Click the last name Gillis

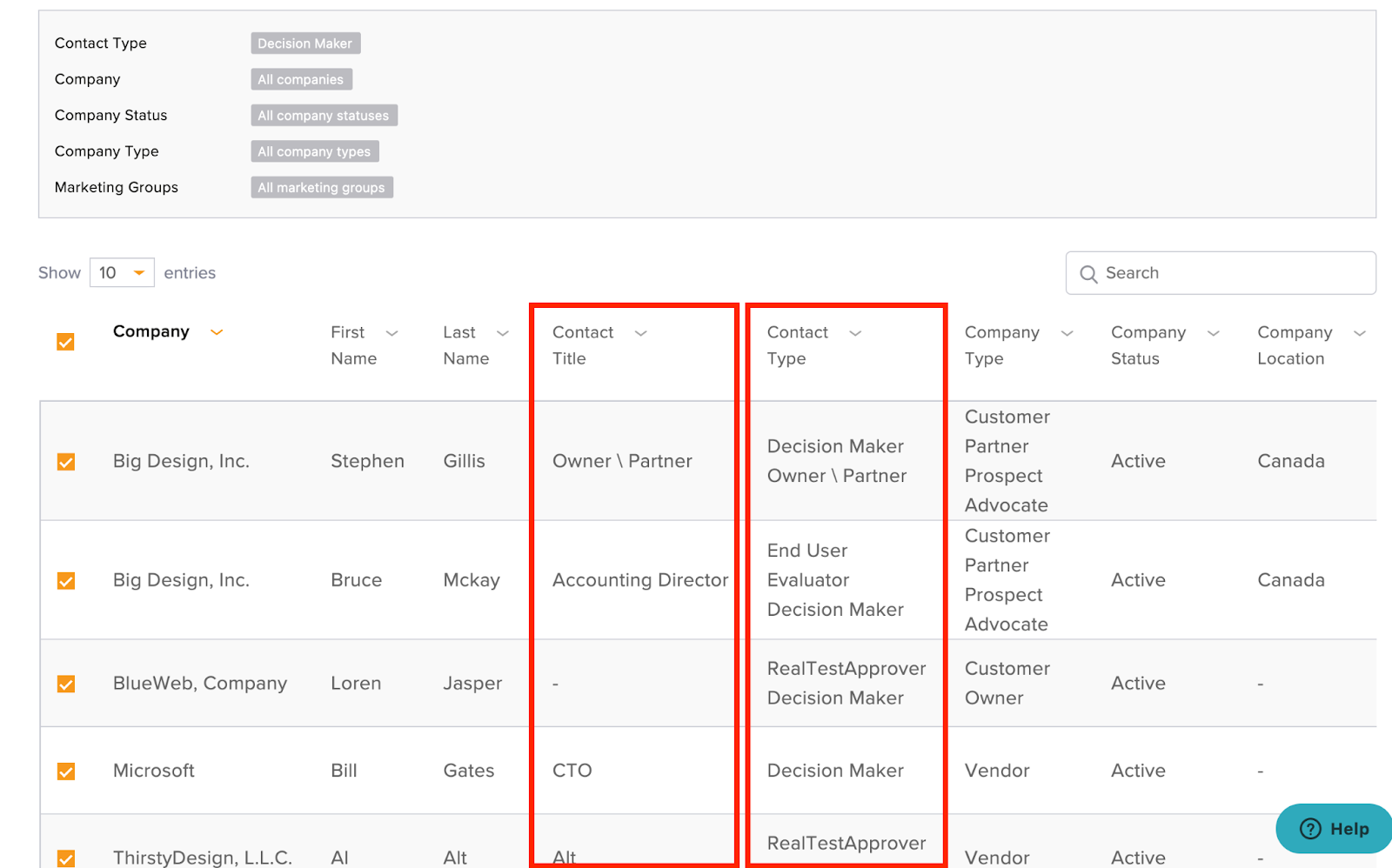pyautogui.click(x=465, y=461)
